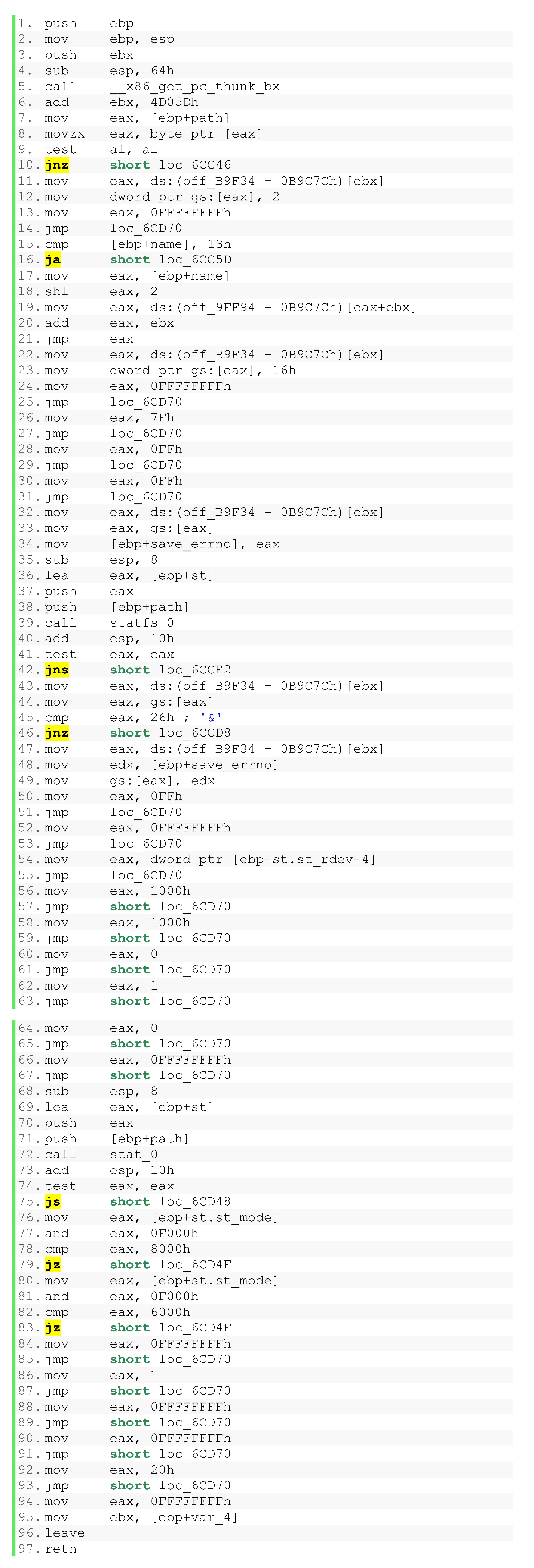Select the '64h' value on line 4
The height and width of the screenshot is (1568, 534).
click(x=162, y=71)
